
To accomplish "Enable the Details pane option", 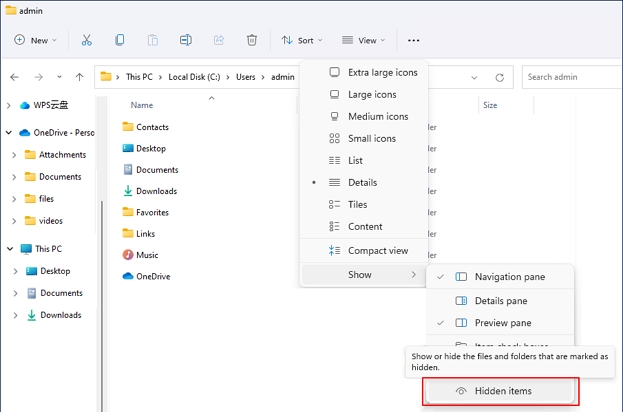I will [x=500, y=301].
